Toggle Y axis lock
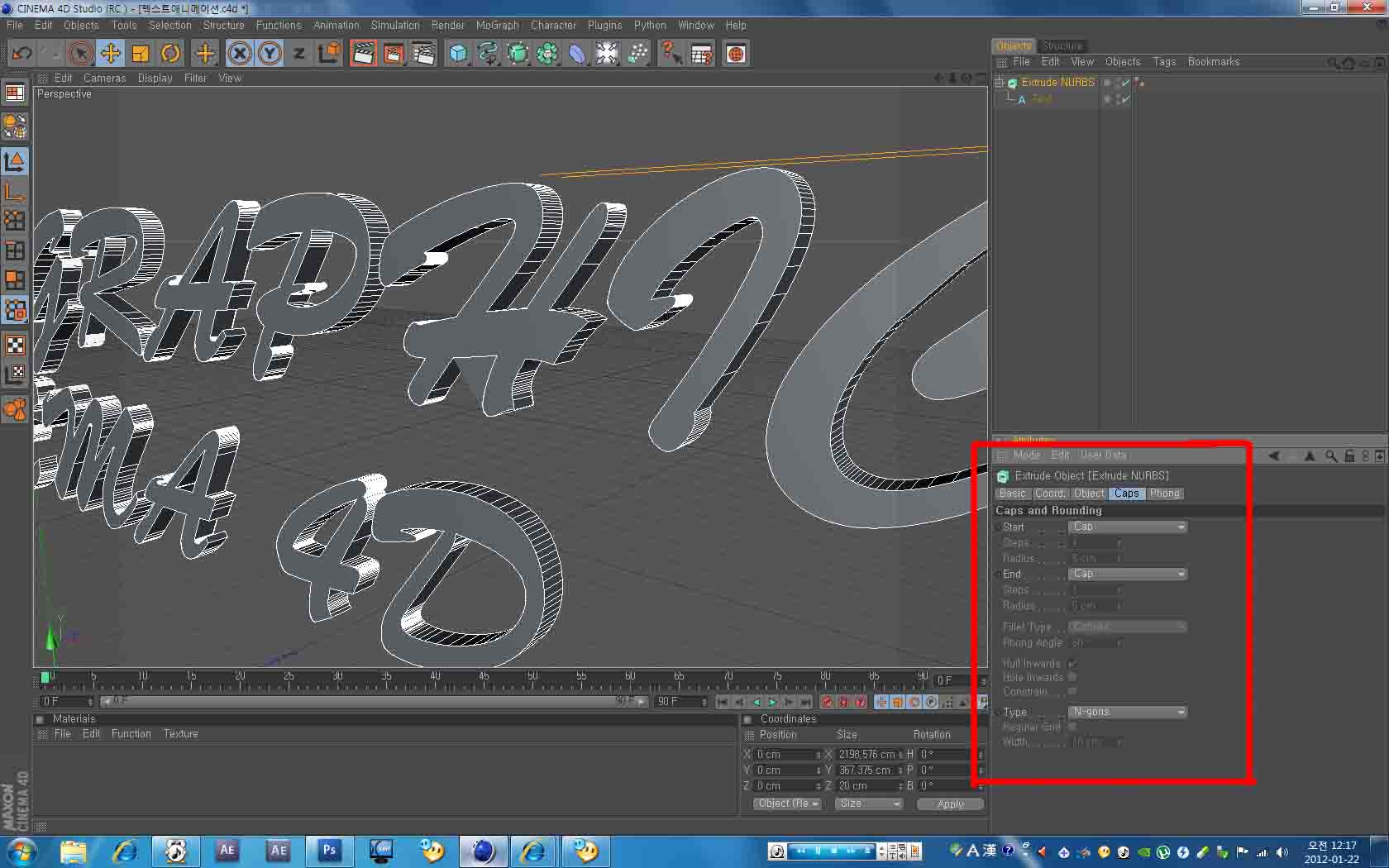 (x=270, y=54)
